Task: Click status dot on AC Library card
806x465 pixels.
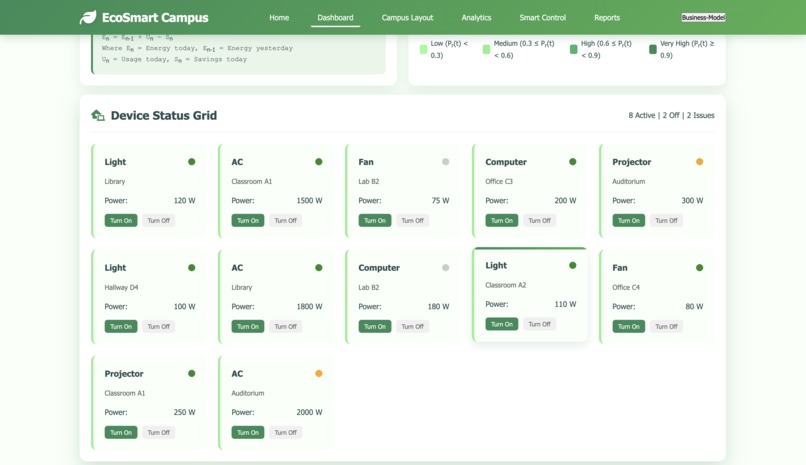Action: 319,268
